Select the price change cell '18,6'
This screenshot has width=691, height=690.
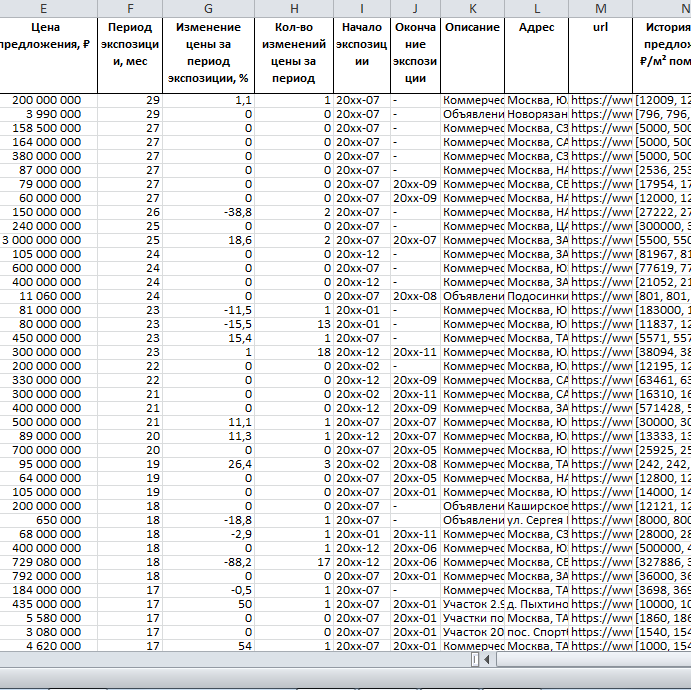tap(208, 240)
